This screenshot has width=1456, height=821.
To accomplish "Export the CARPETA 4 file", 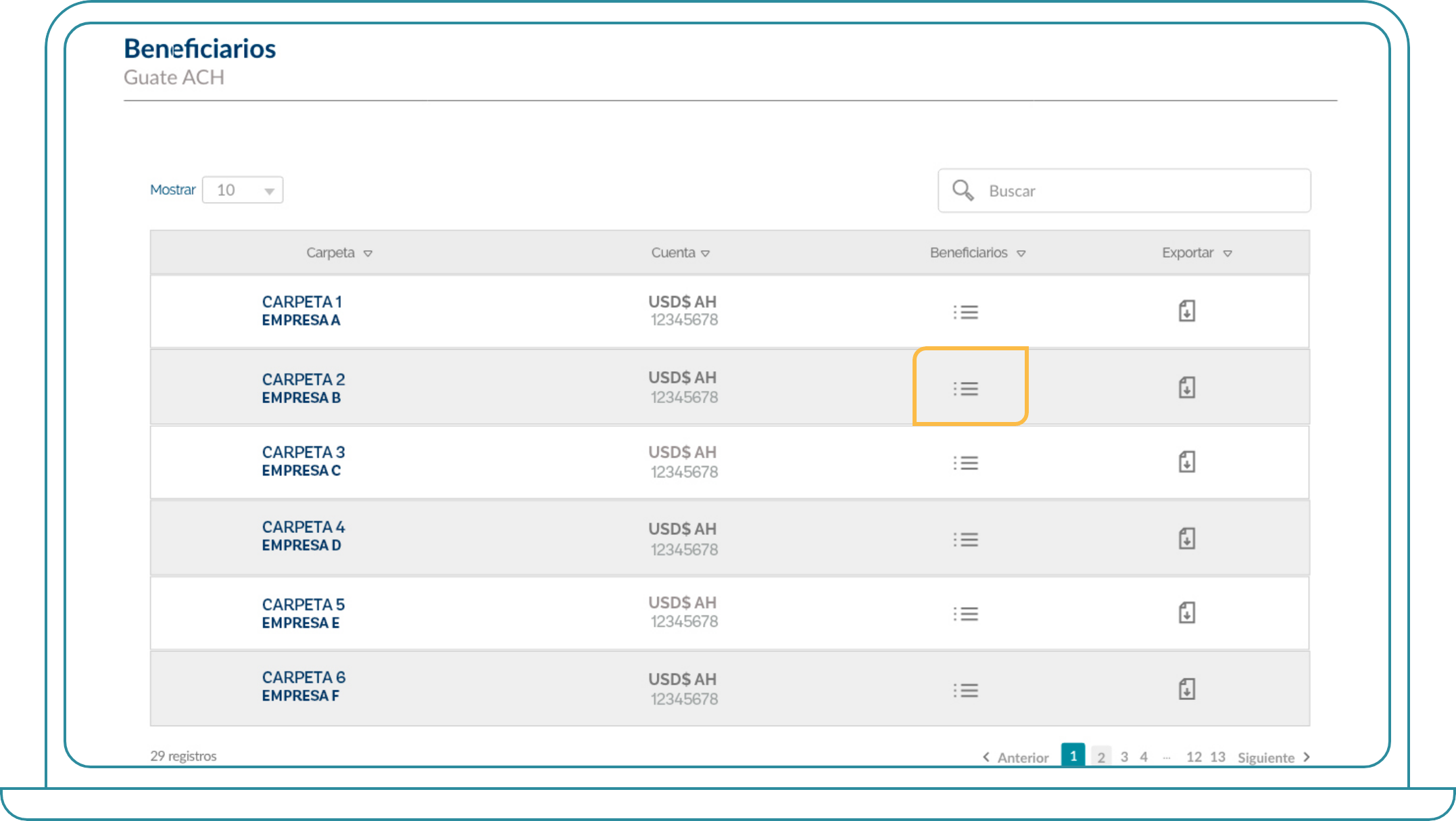I will (x=1187, y=538).
